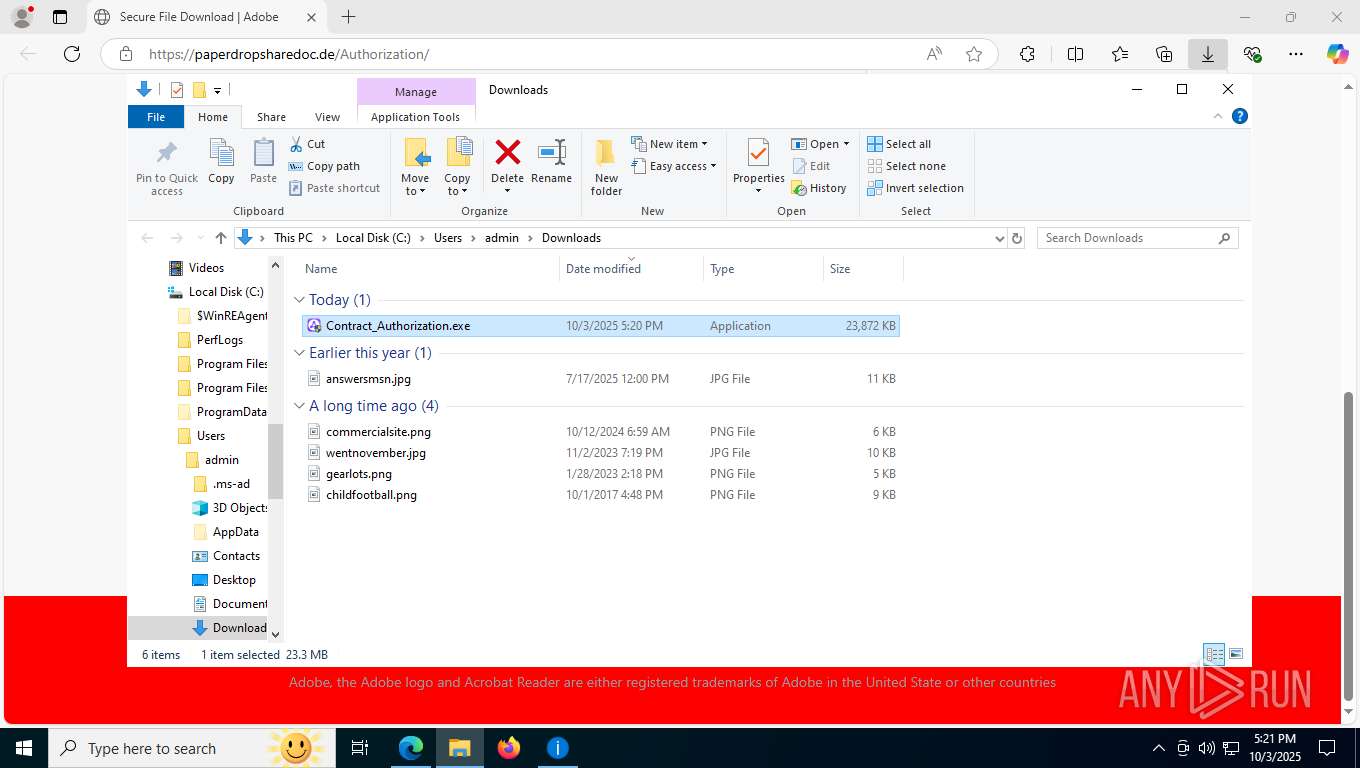Image resolution: width=1360 pixels, height=768 pixels.
Task: Go up one folder level arrow
Action: pyautogui.click(x=221, y=238)
